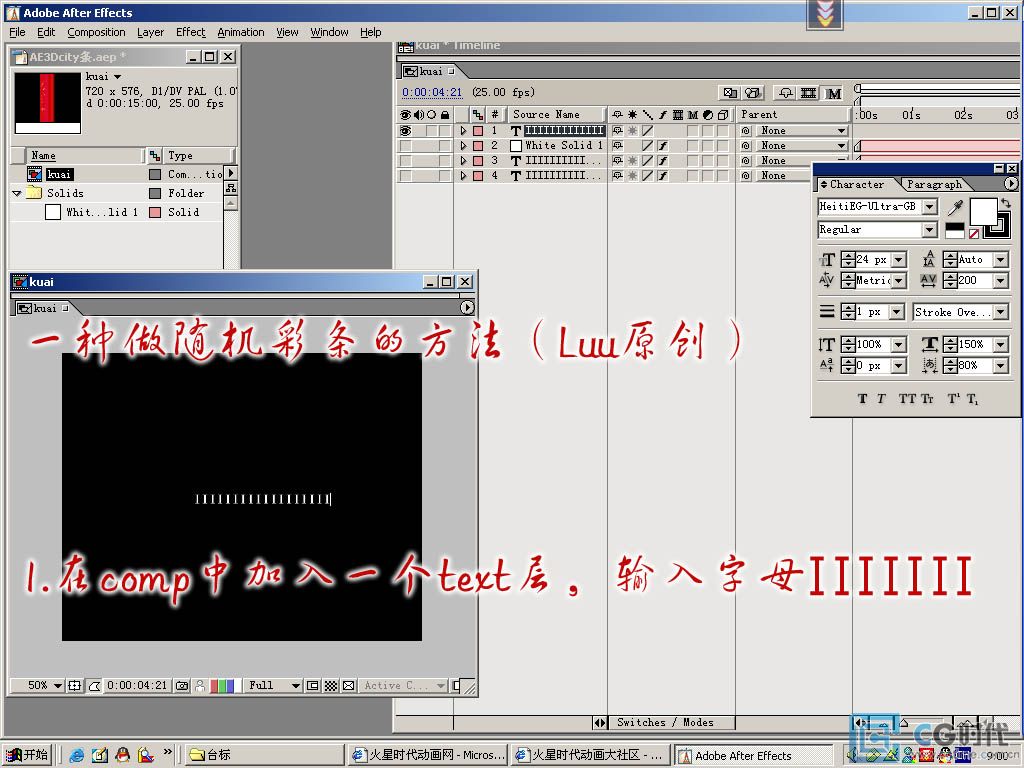Click the transparency grid icon in Comp window
The image size is (1024, 768).
[331, 686]
